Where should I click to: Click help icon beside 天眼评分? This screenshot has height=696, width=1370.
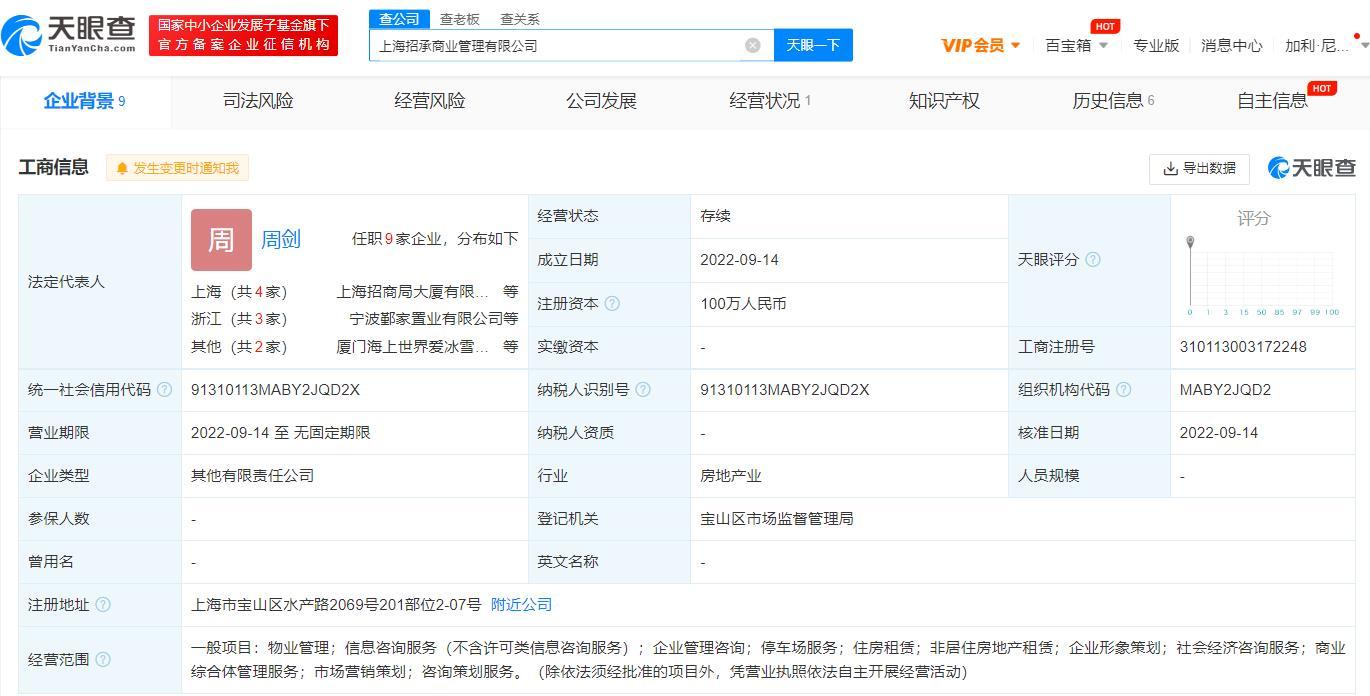[1093, 260]
